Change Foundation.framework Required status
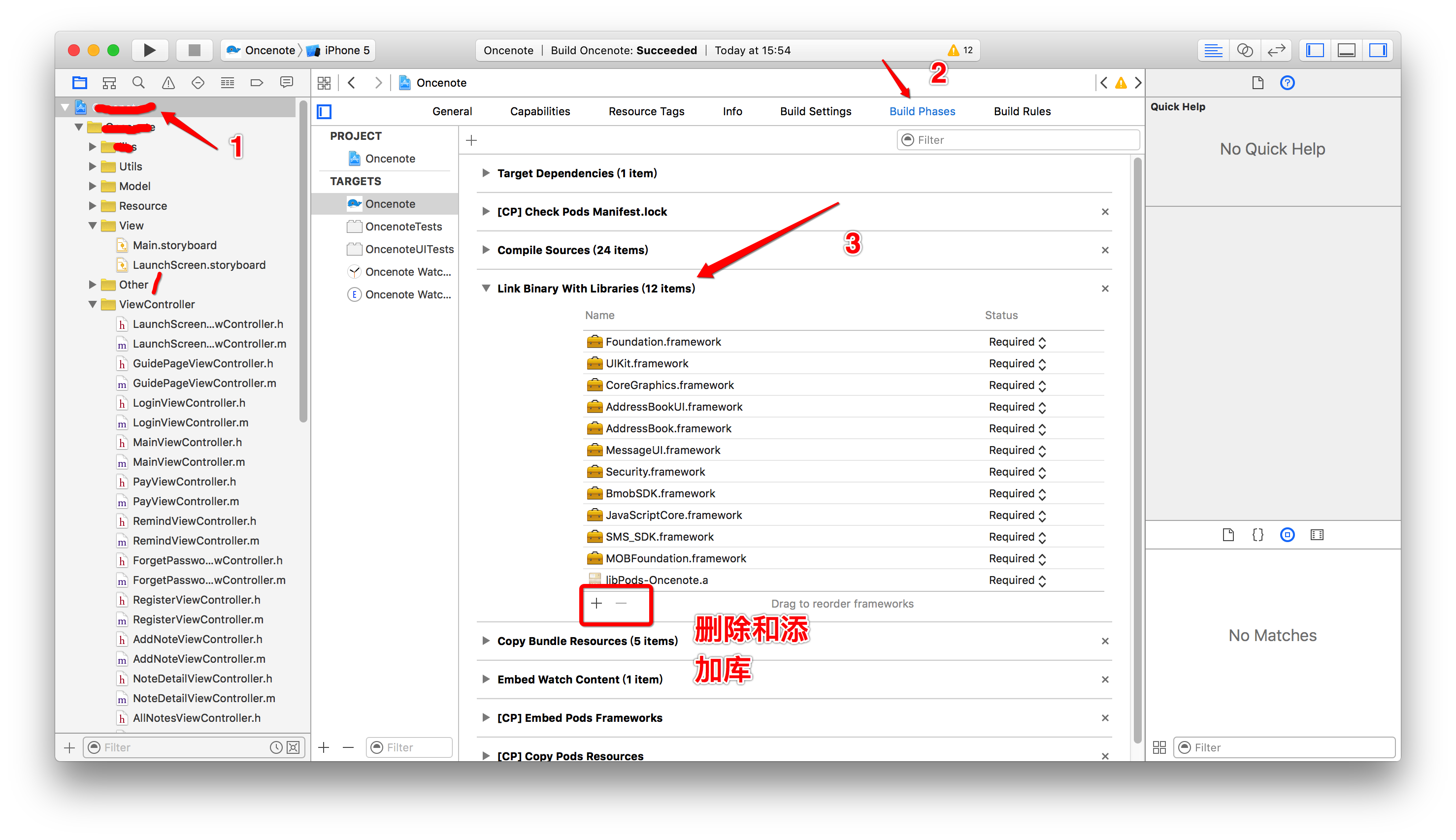The image size is (1456, 840). 1017,342
